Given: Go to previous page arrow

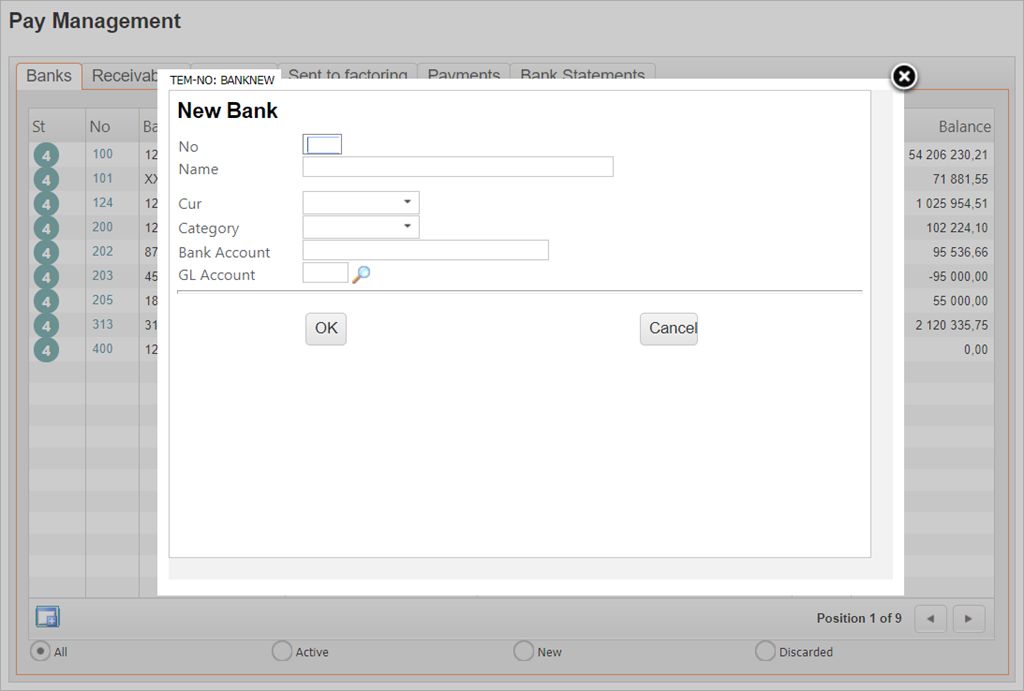Looking at the screenshot, I should (x=931, y=618).
